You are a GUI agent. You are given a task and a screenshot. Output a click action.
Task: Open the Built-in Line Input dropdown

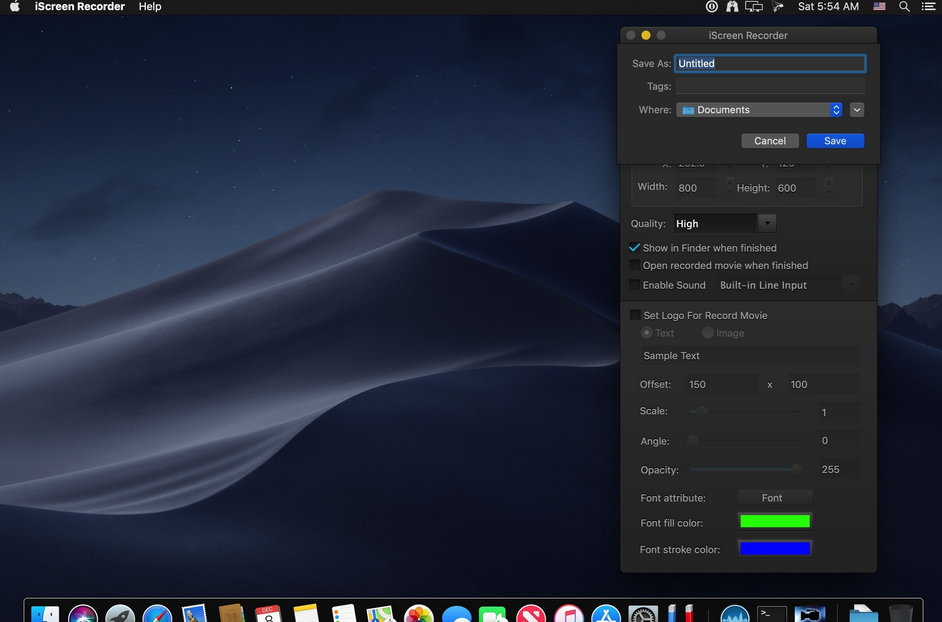pyautogui.click(x=851, y=285)
